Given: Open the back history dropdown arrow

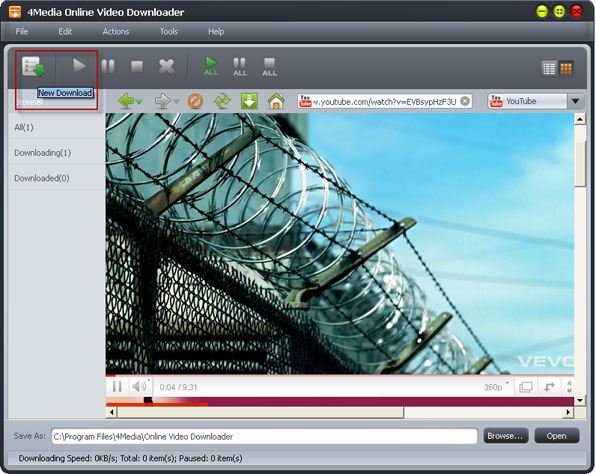Looking at the screenshot, I should [x=139, y=102].
